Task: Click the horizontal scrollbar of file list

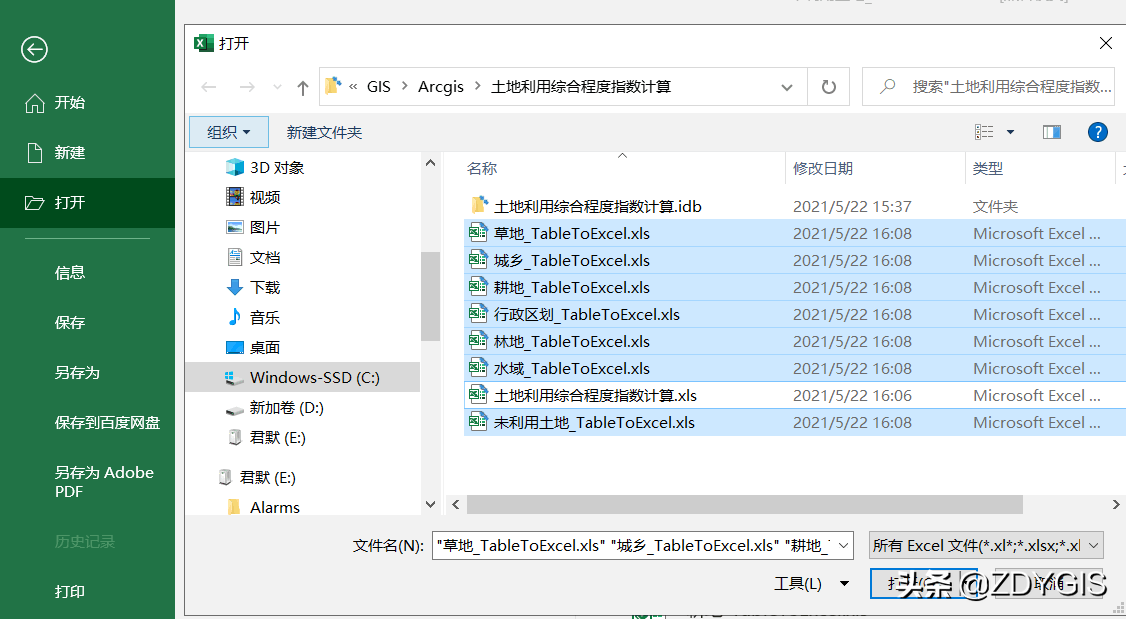Action: [745, 505]
